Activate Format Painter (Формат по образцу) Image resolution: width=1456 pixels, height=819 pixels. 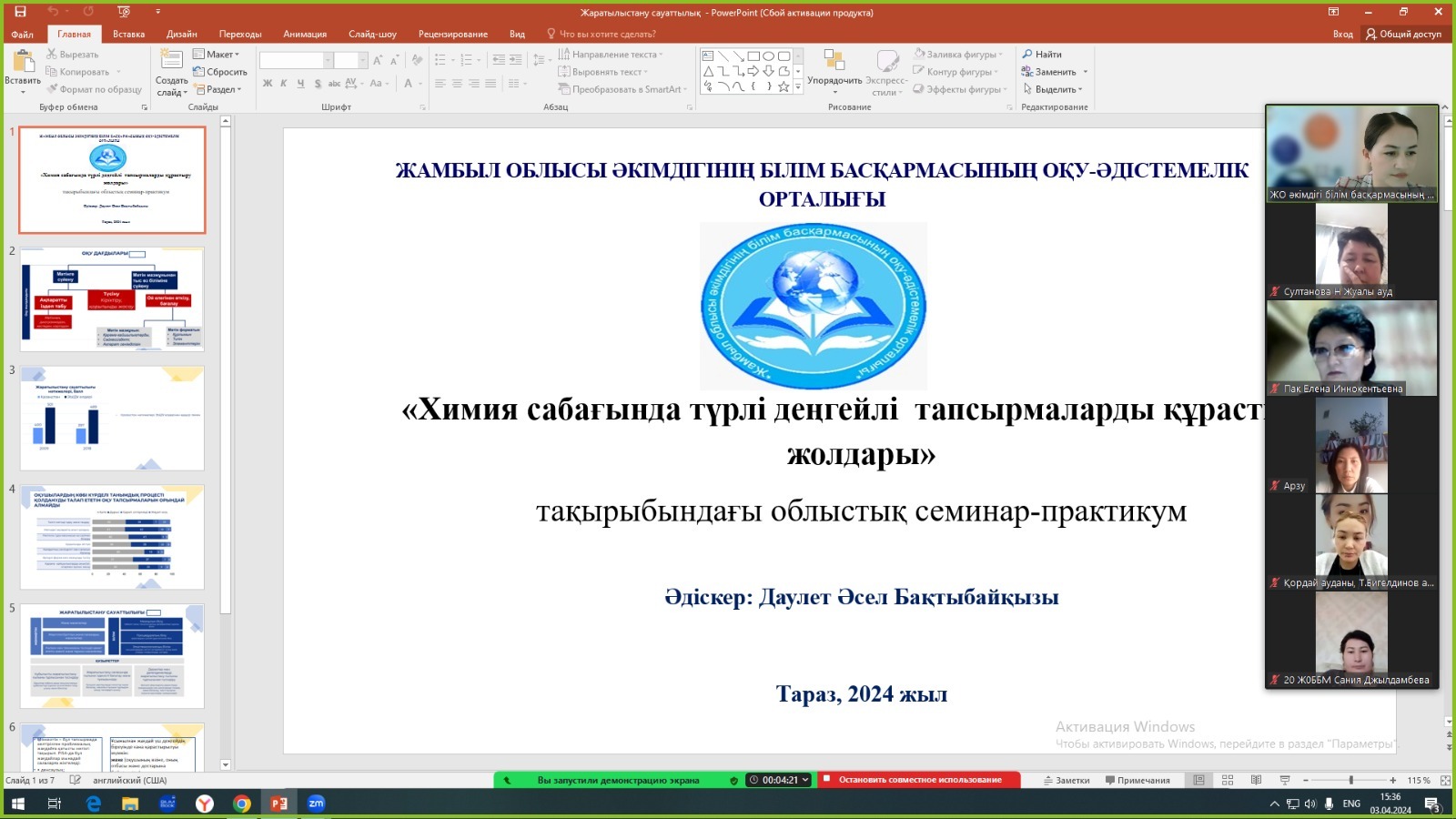(94, 89)
